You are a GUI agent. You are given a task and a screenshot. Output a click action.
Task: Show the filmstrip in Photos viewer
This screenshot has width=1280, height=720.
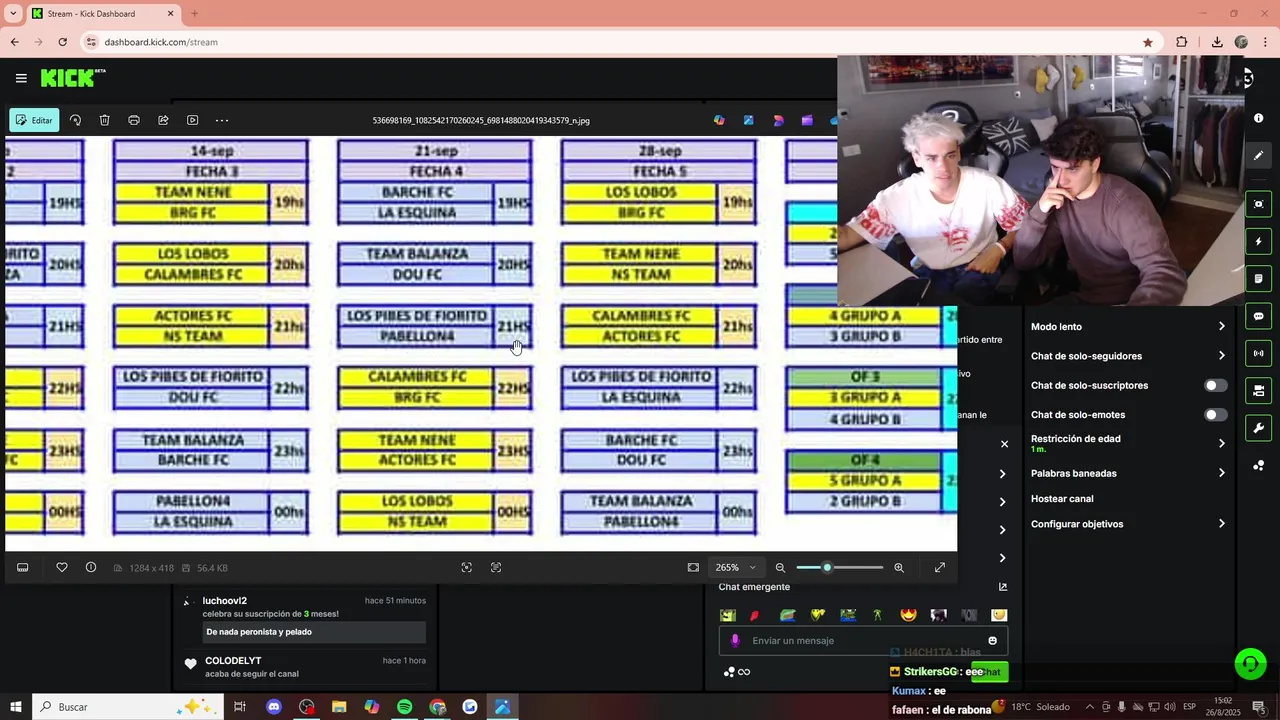(23, 567)
